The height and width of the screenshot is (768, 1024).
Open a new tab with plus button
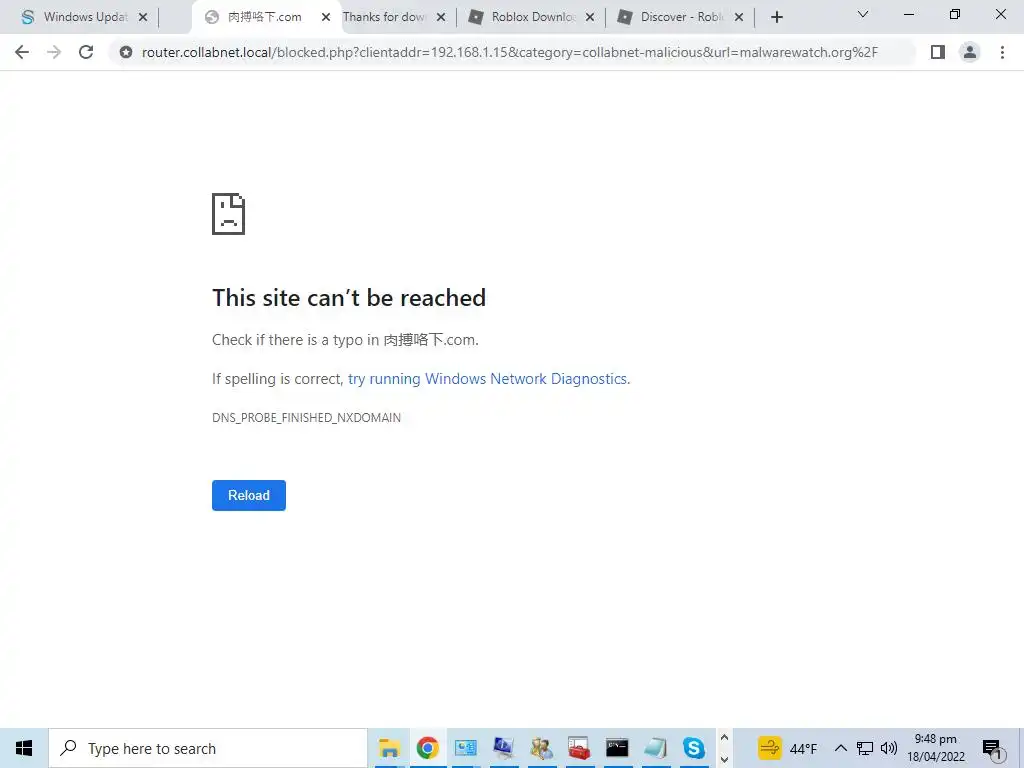tap(776, 18)
